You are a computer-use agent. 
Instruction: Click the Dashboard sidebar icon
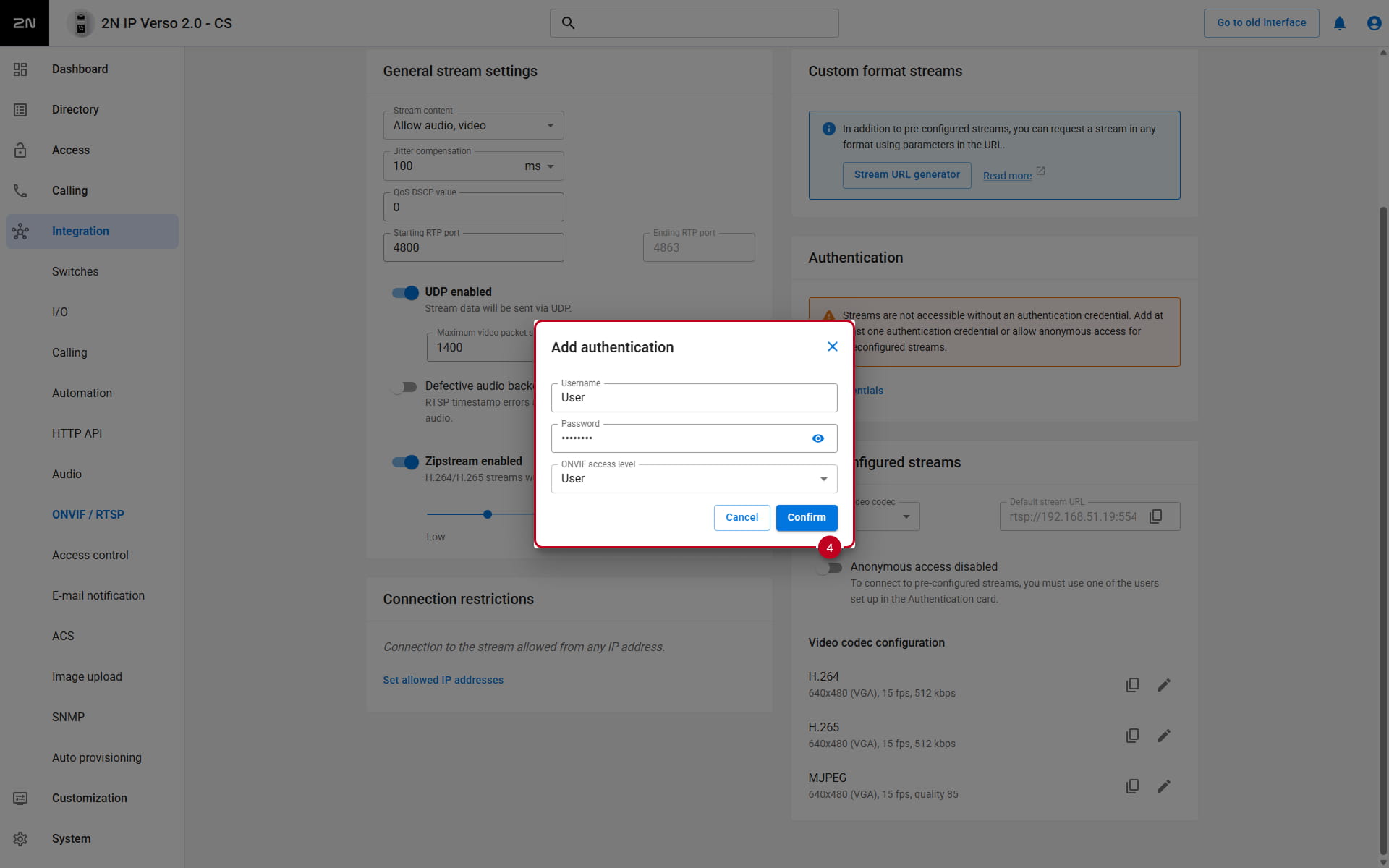[x=20, y=69]
